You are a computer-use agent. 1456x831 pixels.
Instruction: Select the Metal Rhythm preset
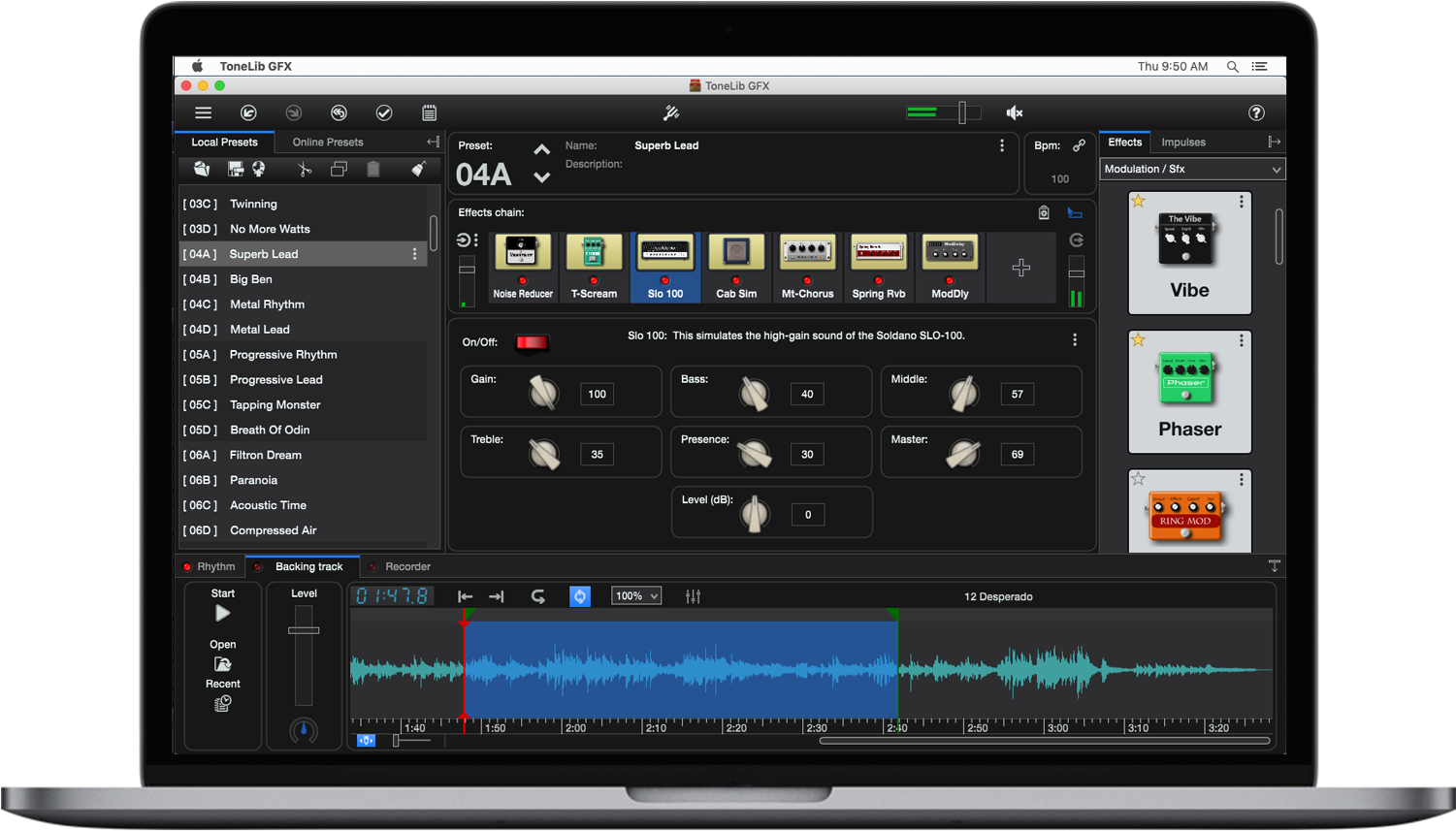point(304,304)
